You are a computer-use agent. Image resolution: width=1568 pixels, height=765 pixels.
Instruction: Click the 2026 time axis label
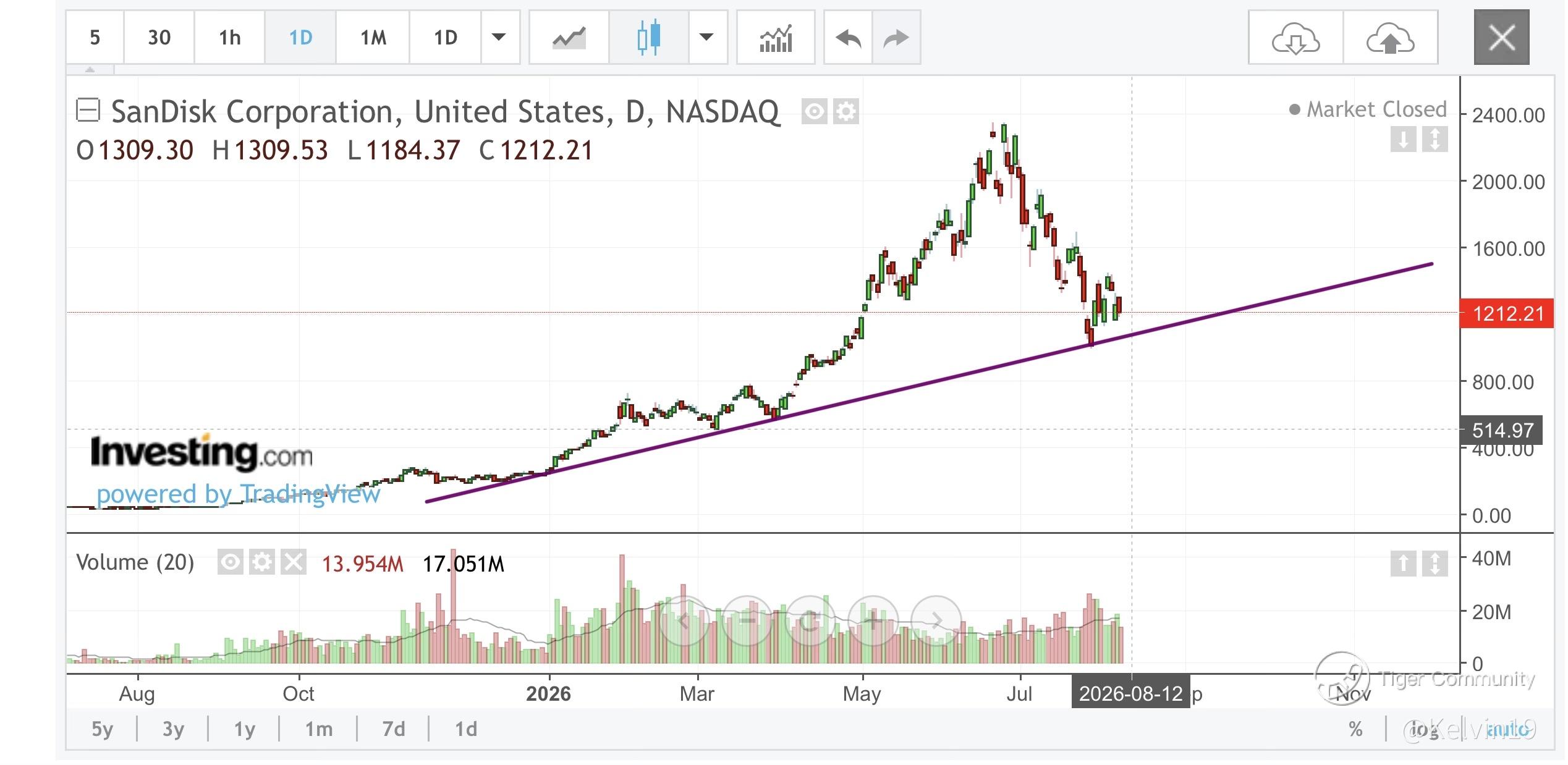tap(548, 694)
